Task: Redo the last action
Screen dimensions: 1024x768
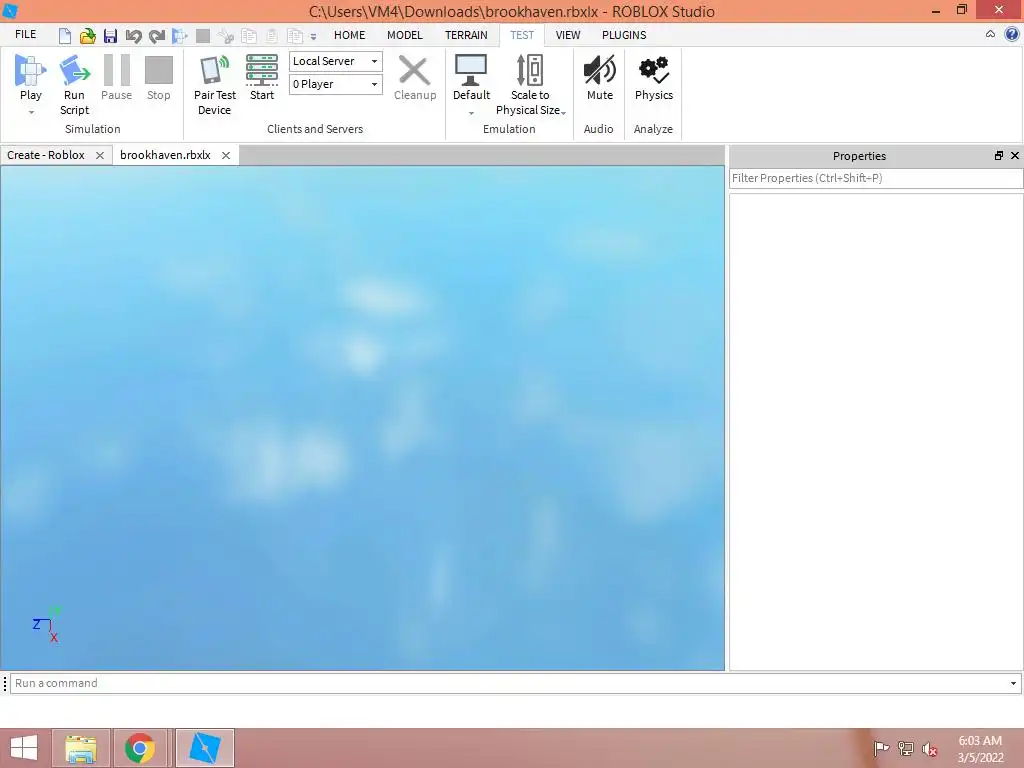Action: click(x=157, y=35)
